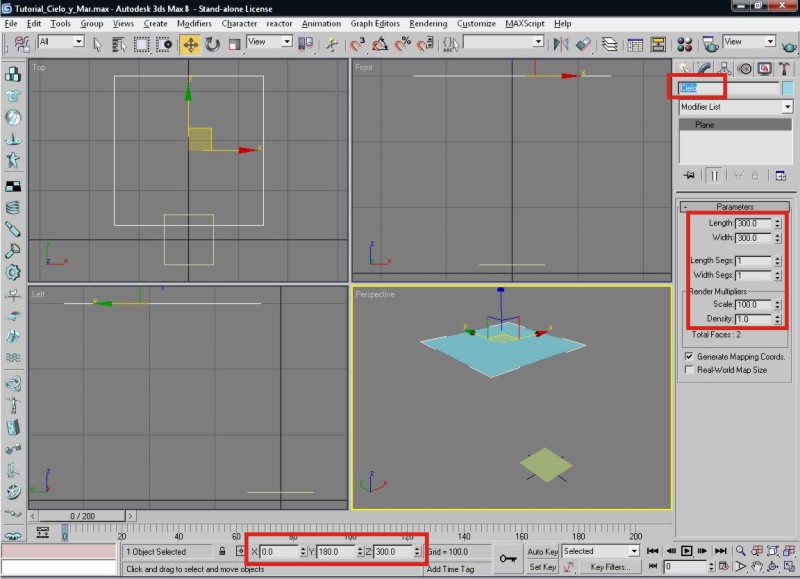
Task: Switch to Modify command panel tab
Action: click(704, 68)
